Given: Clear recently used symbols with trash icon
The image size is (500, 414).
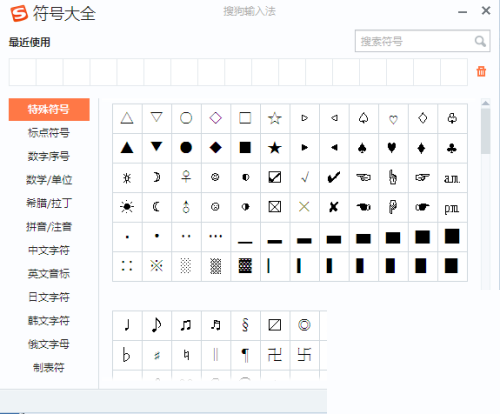Looking at the screenshot, I should coord(481,71).
